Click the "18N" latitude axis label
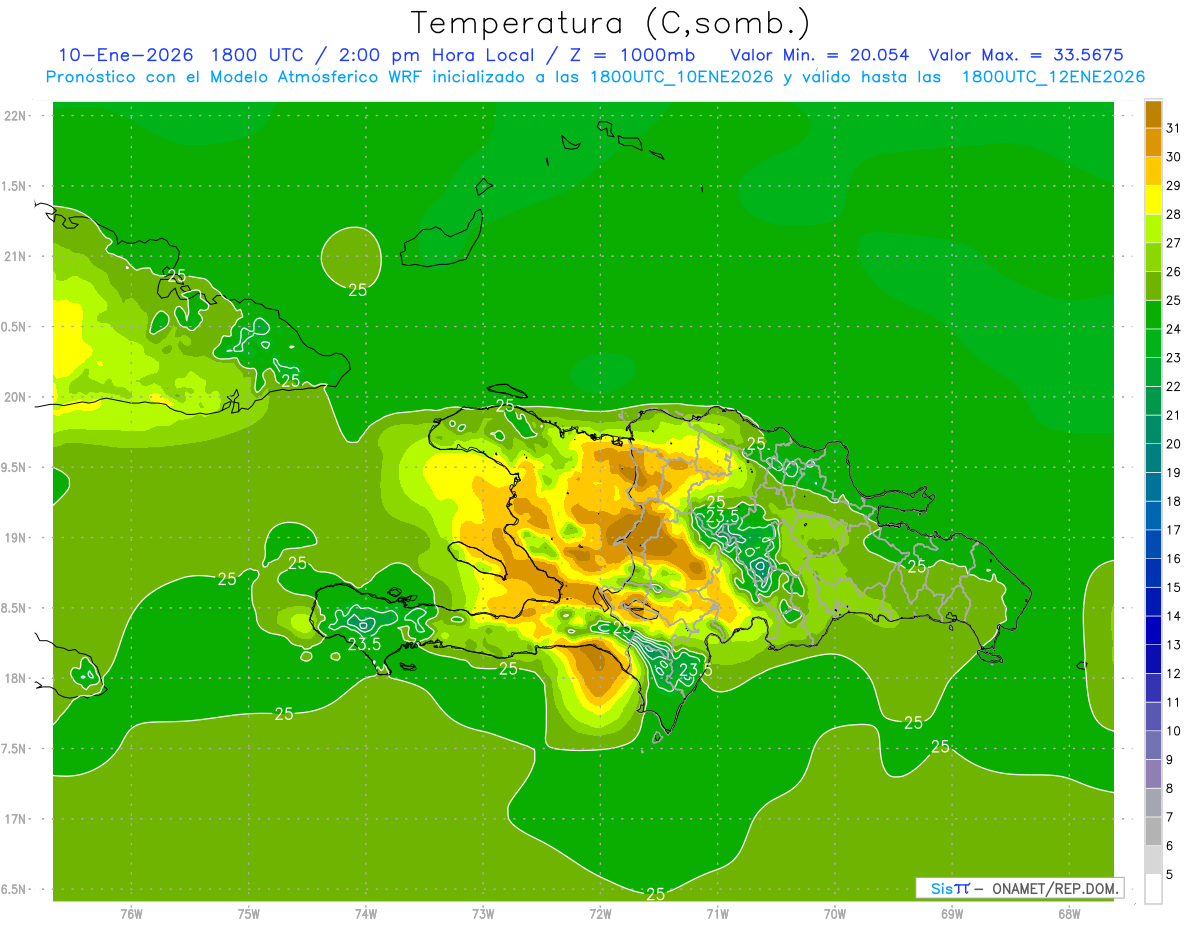The width and height of the screenshot is (1200, 927). 16,678
